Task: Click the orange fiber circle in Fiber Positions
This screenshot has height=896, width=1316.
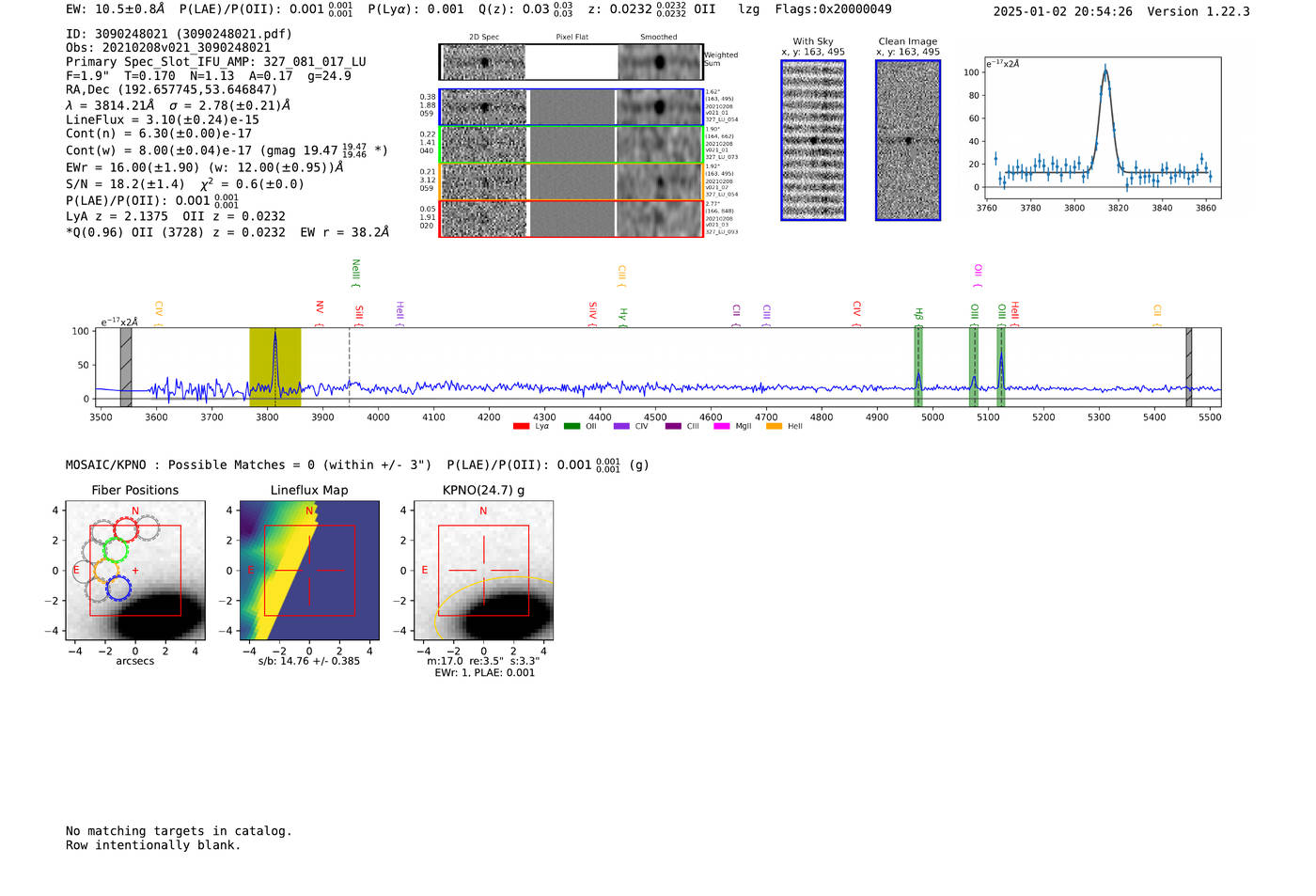Action: [x=106, y=571]
